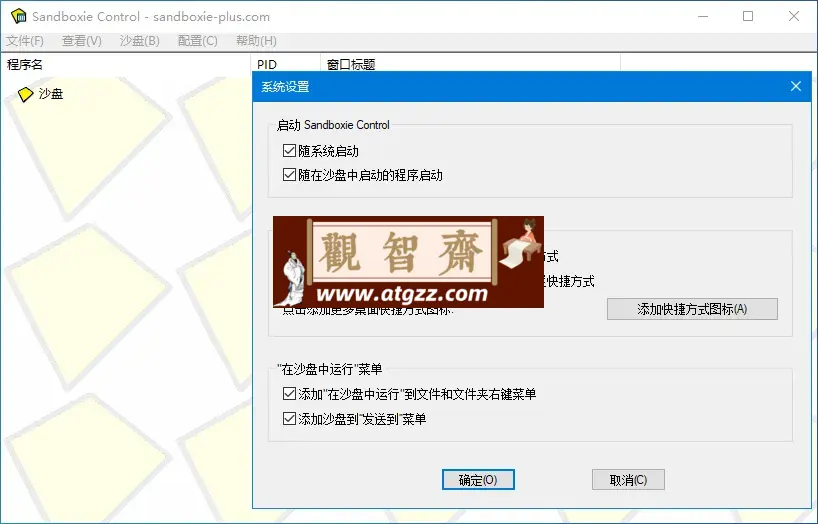Image resolution: width=818 pixels, height=524 pixels.
Task: Click the 添加快捷方式图标(A) button
Action: [x=692, y=309]
